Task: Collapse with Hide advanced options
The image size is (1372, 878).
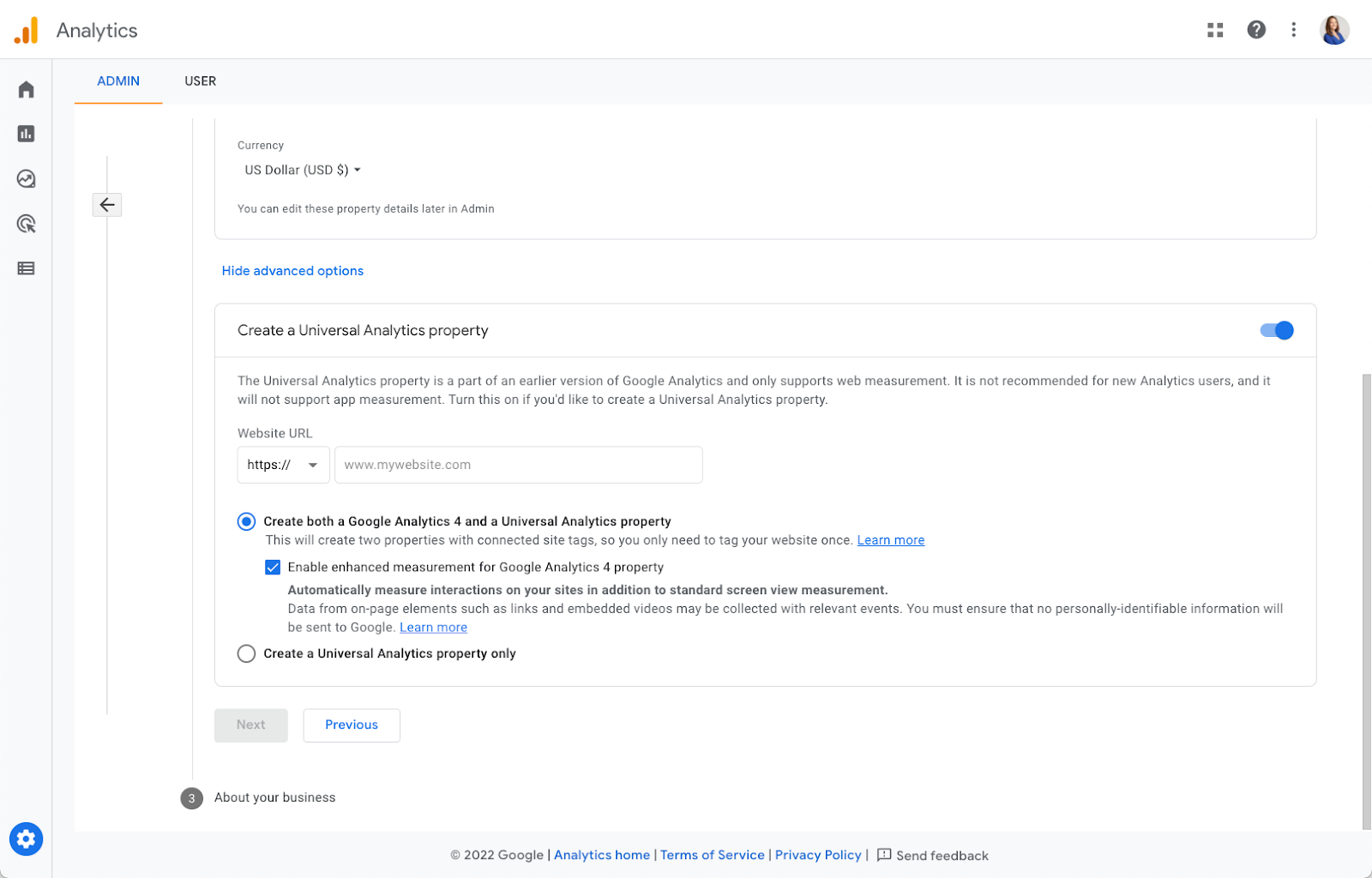Action: point(292,271)
